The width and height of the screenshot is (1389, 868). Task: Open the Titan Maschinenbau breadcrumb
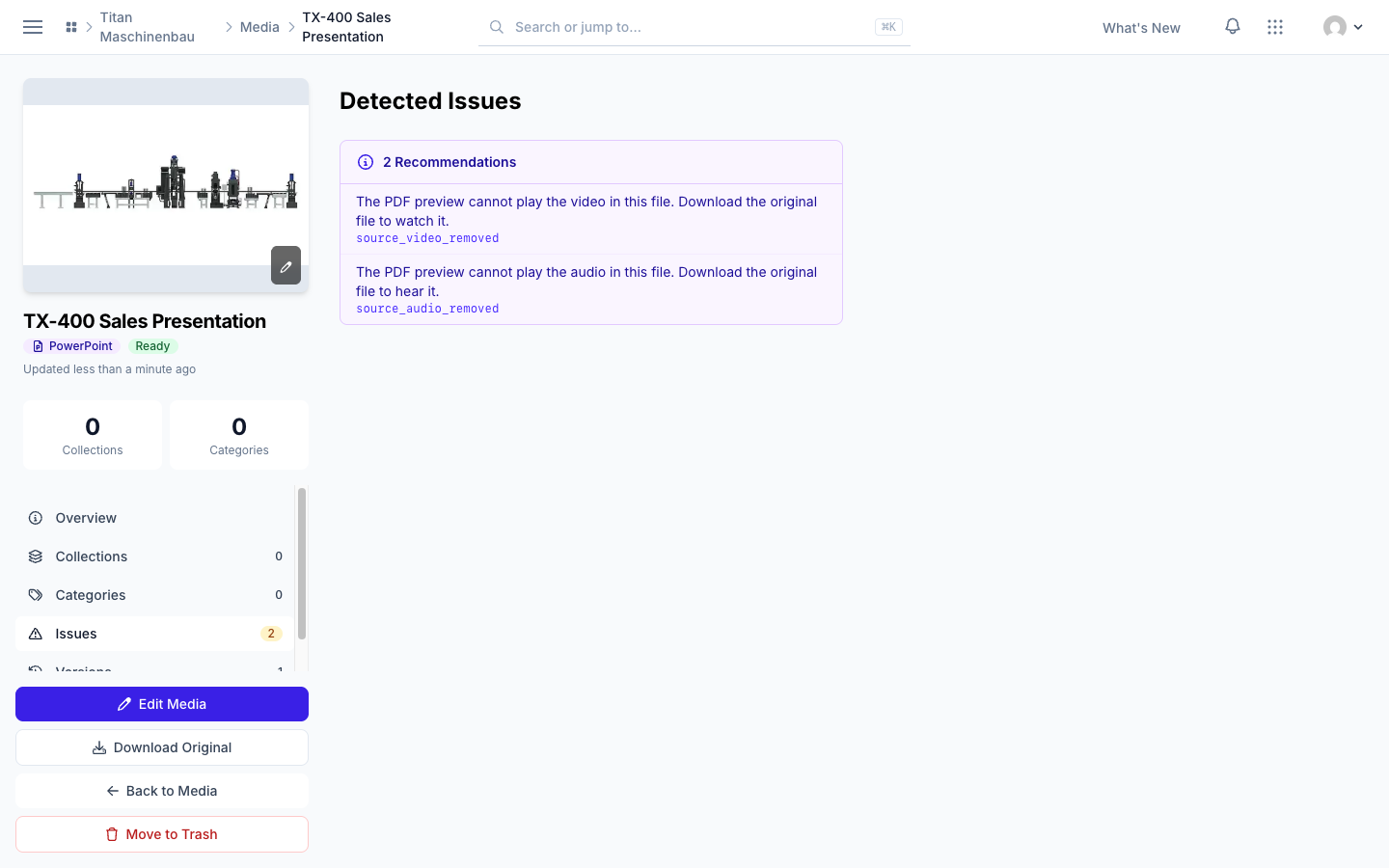tap(148, 27)
